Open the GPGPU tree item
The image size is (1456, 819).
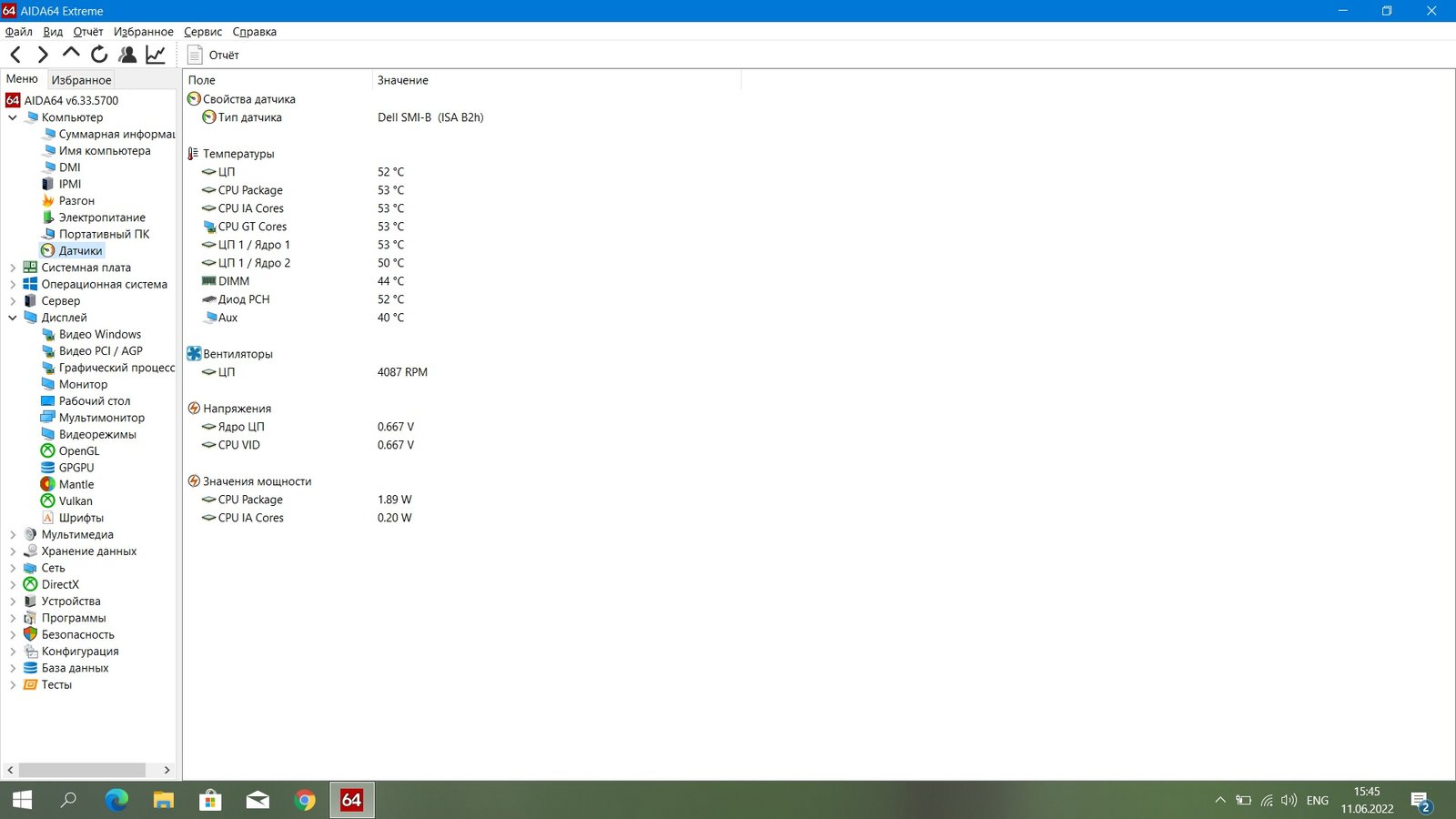pos(76,468)
